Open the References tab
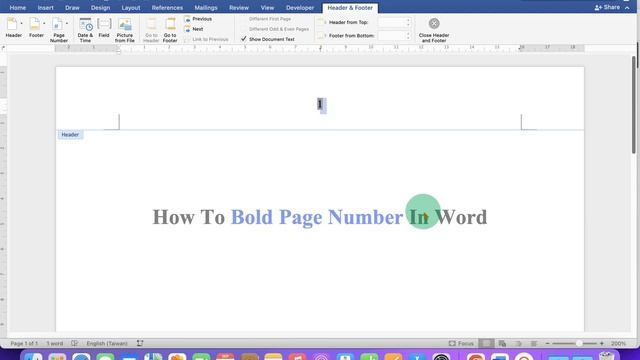The width and height of the screenshot is (640, 360). [x=167, y=8]
